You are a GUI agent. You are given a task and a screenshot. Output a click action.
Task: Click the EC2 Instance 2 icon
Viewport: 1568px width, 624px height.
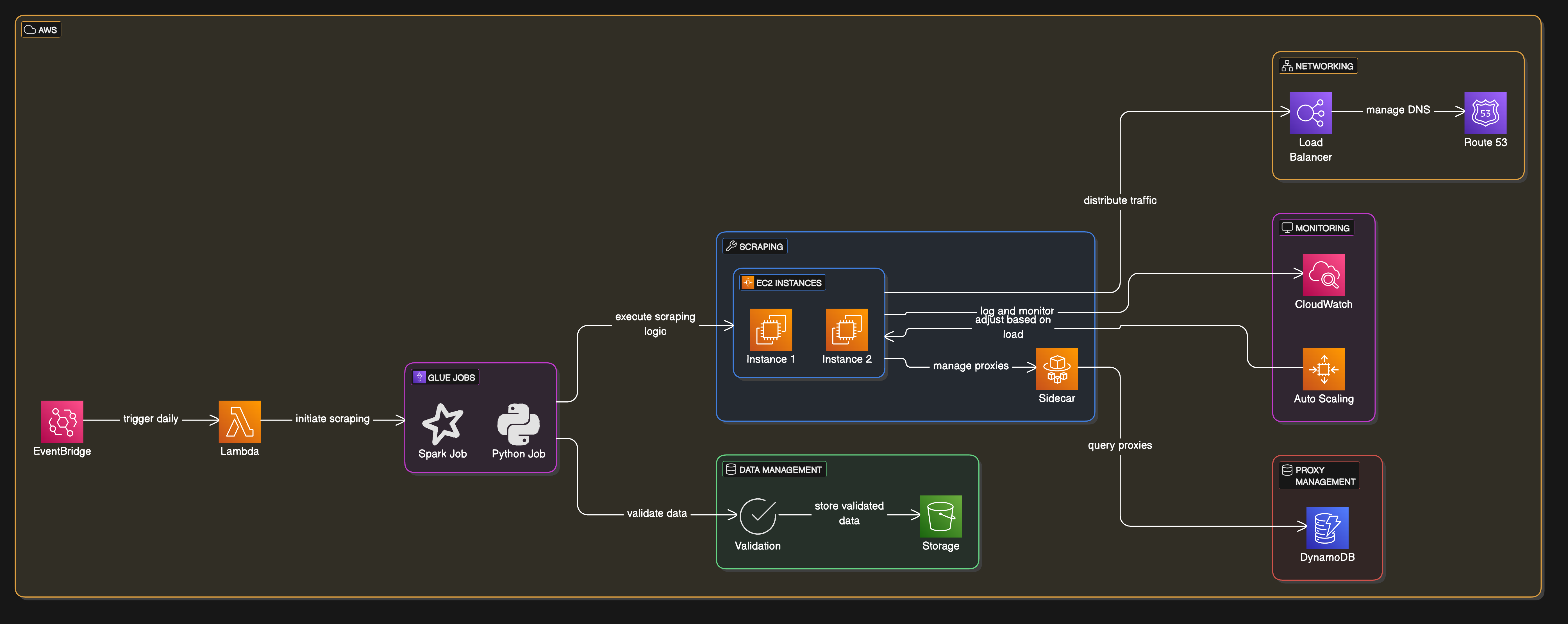(x=847, y=330)
